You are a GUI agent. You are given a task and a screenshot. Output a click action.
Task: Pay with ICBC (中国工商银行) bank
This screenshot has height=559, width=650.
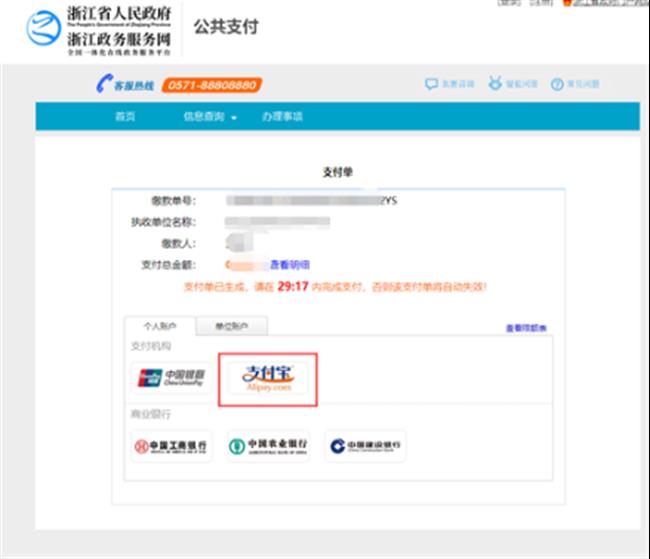pyautogui.click(x=171, y=446)
